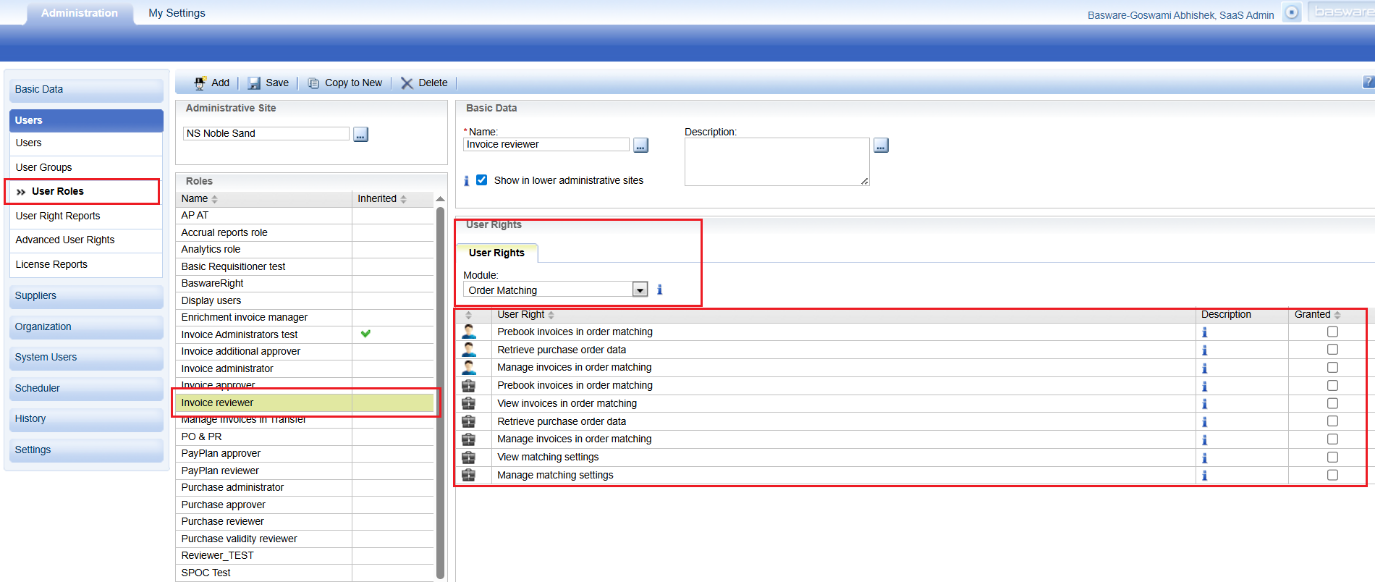Screen dimensions: 1375x582
Task: Open description info for Manage matching settings
Action: click(1204, 476)
